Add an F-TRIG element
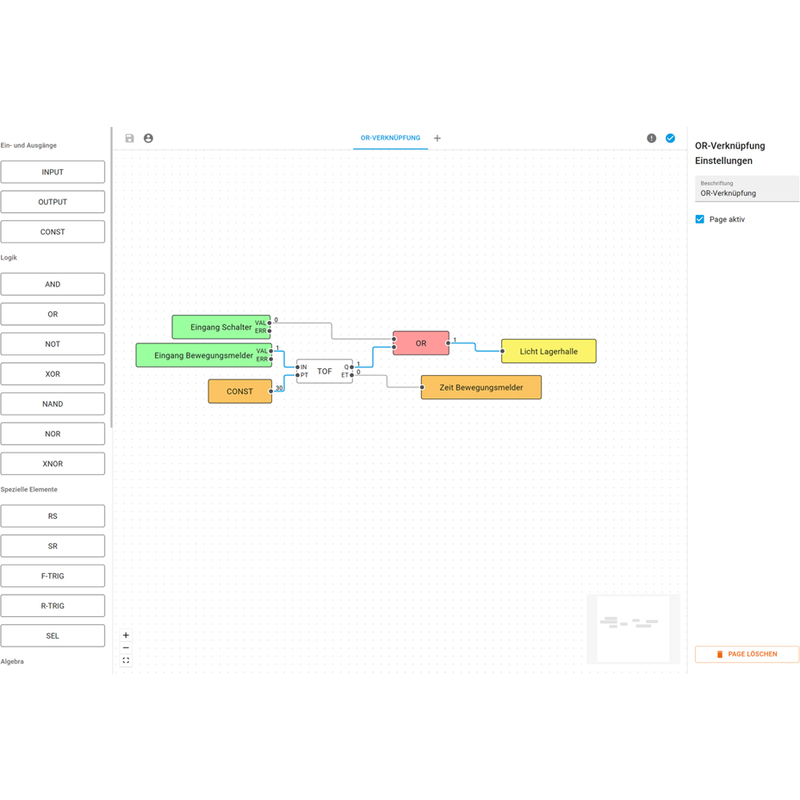 point(53,576)
